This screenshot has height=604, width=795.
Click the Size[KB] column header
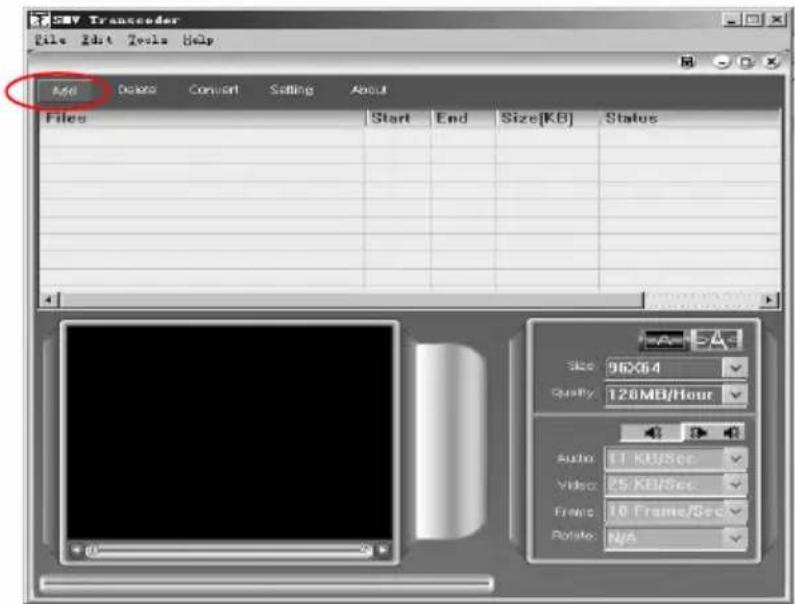point(548,118)
